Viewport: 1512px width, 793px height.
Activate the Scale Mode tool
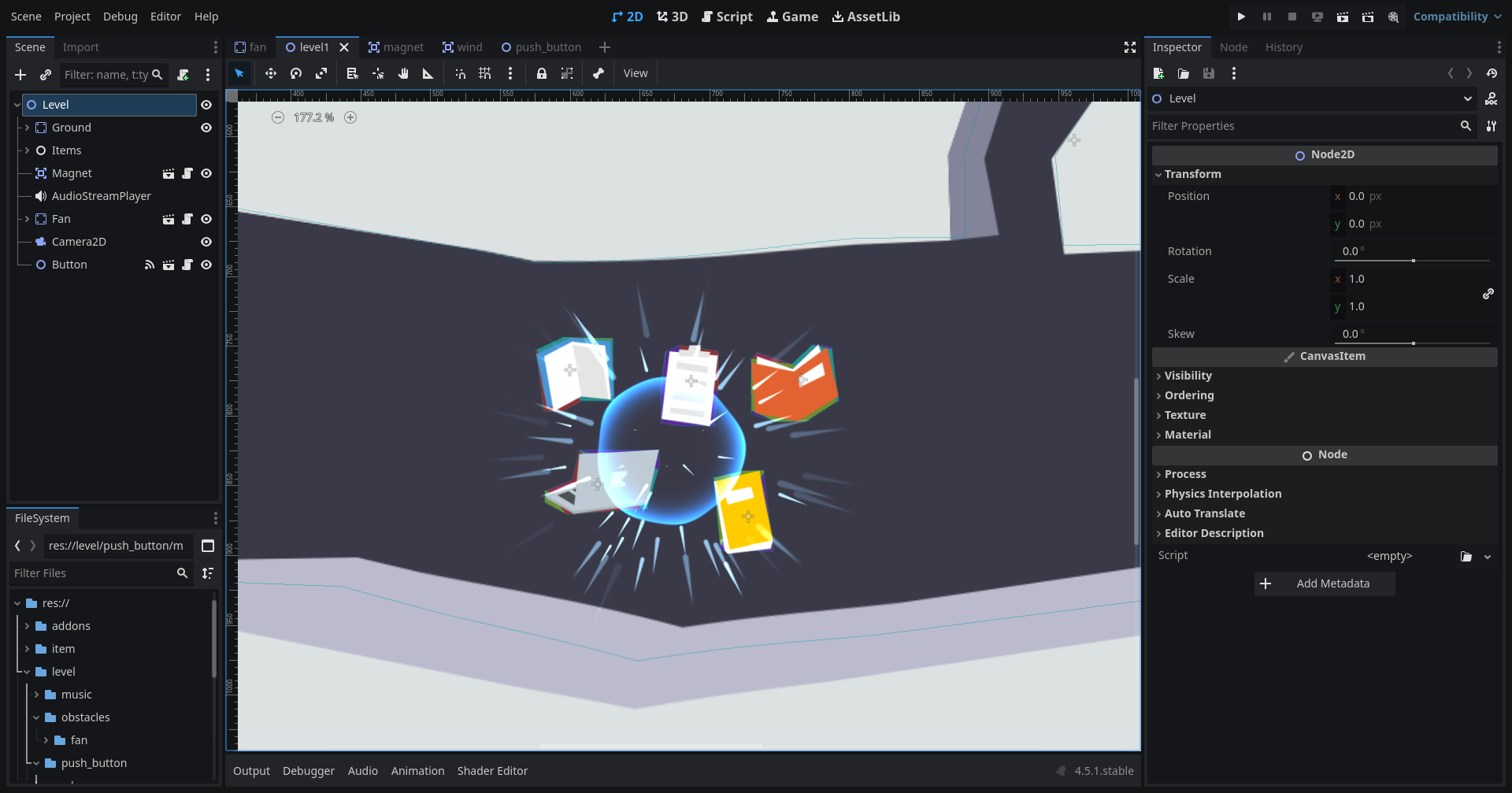321,73
